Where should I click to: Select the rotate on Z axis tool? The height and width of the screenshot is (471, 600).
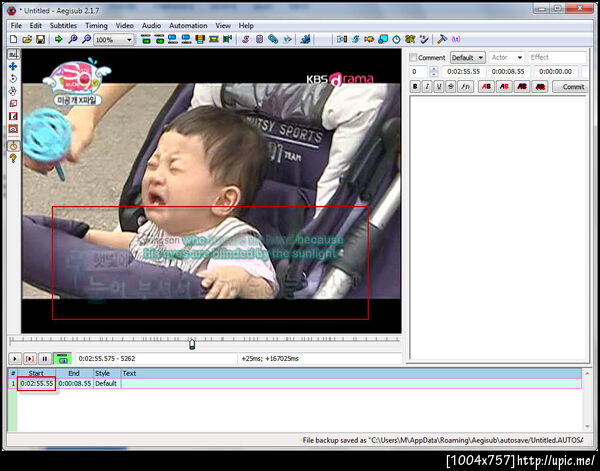pos(13,78)
